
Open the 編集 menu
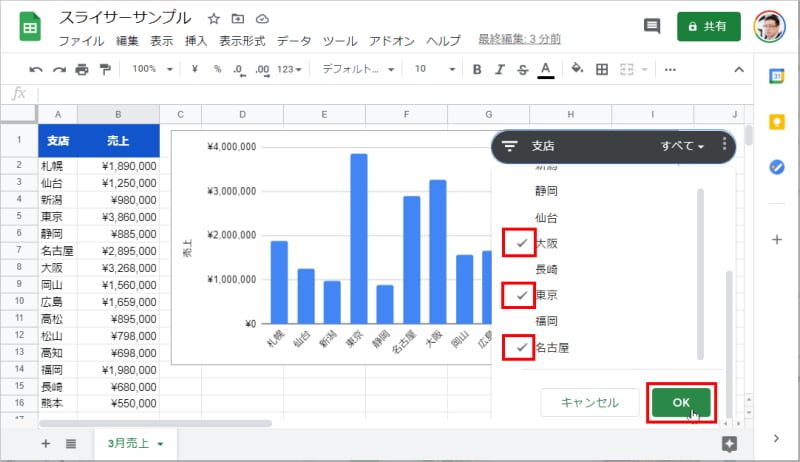(x=127, y=41)
